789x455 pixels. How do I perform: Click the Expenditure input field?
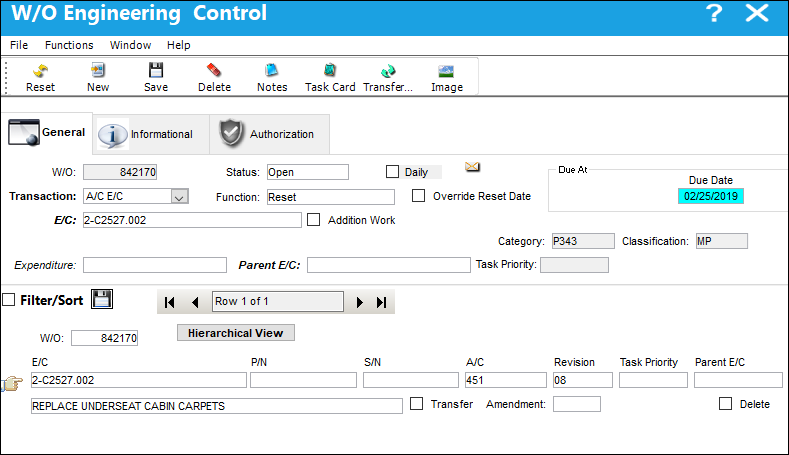[x=155, y=265]
